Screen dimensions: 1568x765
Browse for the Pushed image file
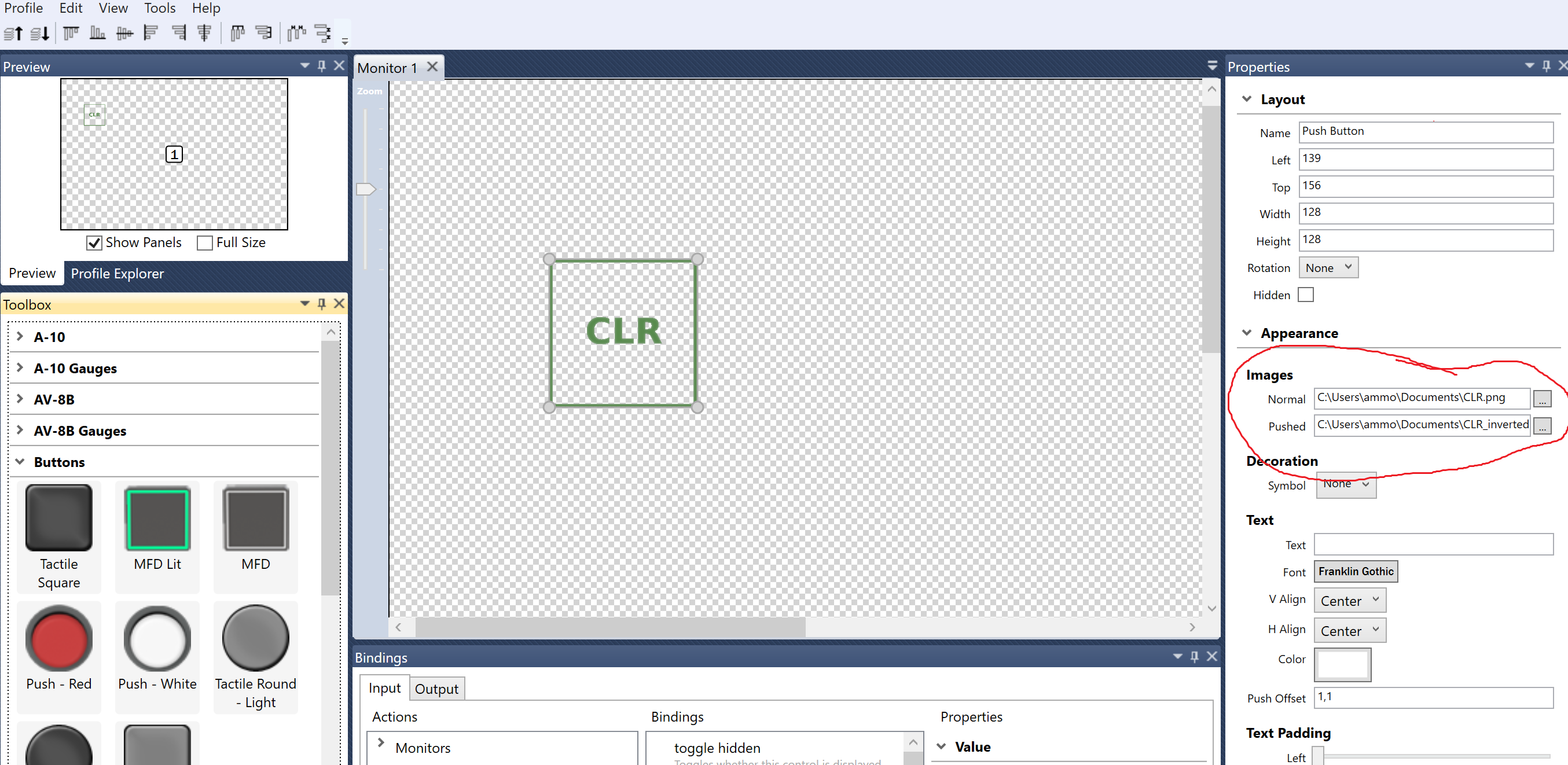coord(1542,426)
